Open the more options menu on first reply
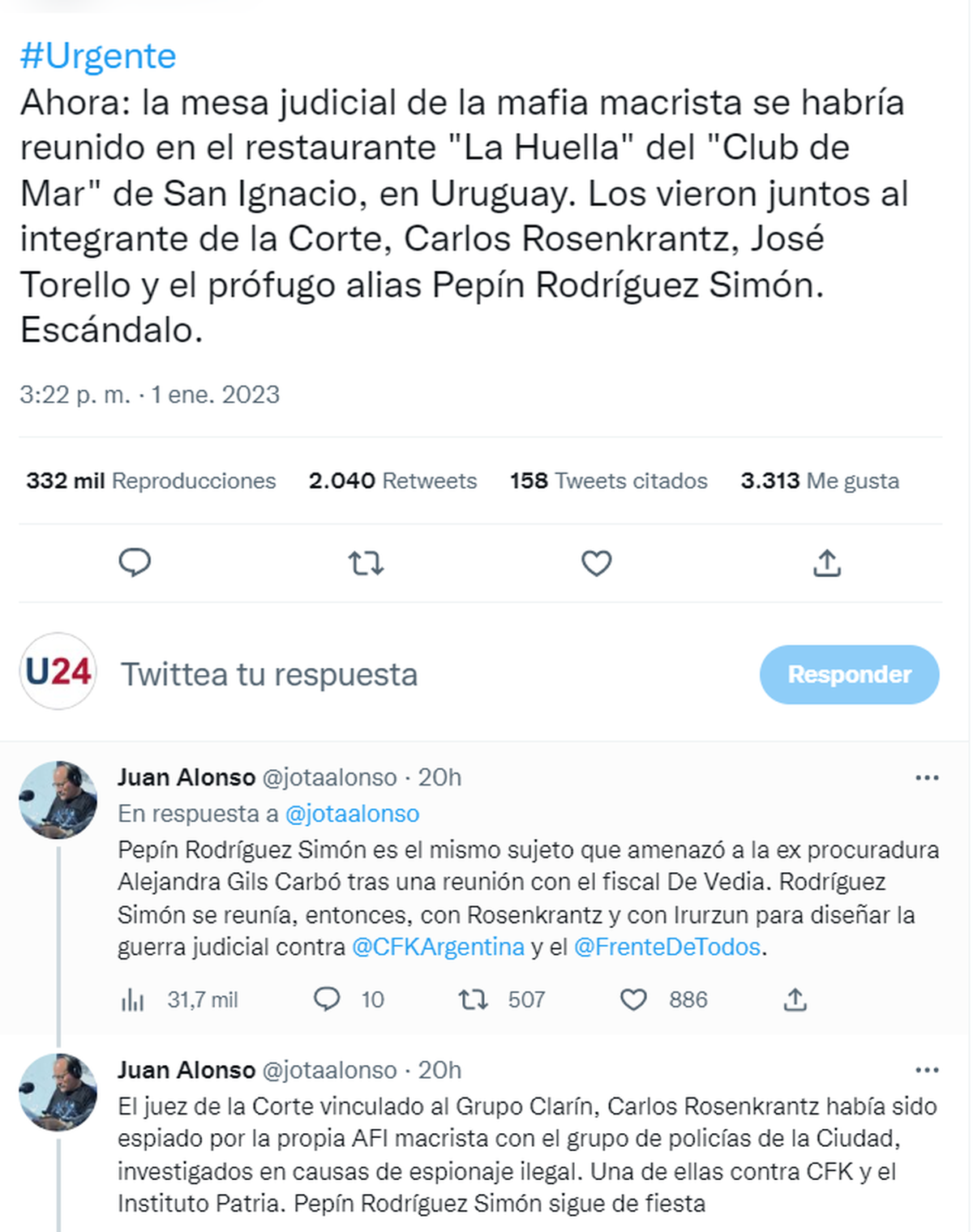The image size is (973, 1232). click(926, 776)
